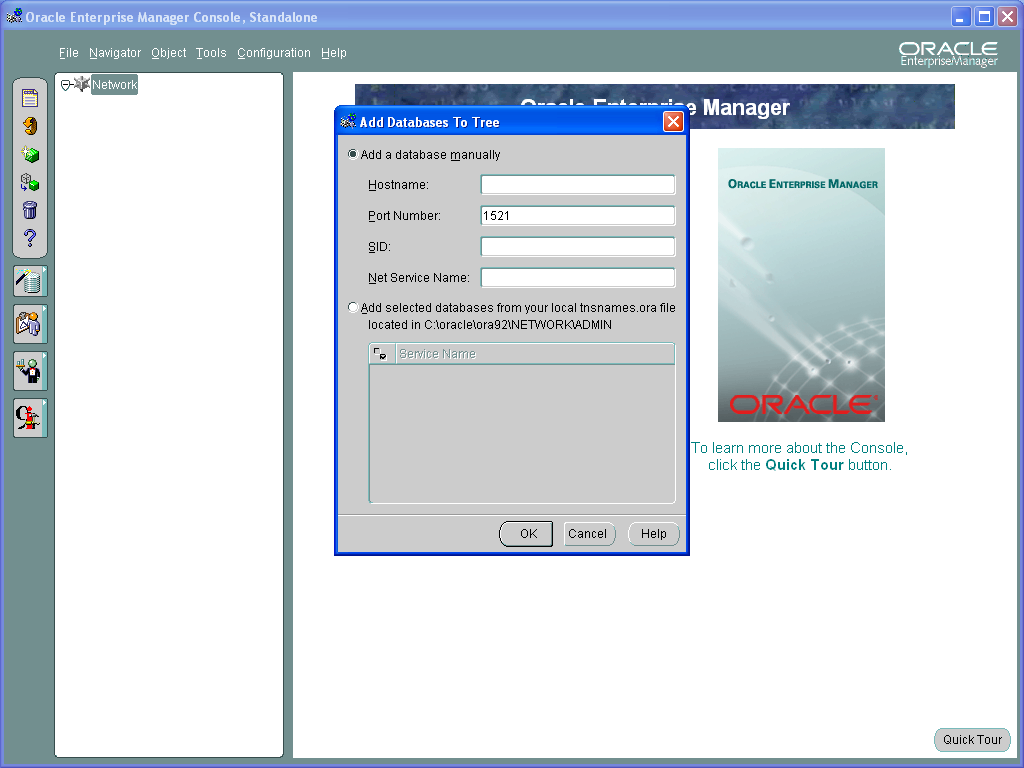Click the Oracle Enterprise Manager splash image
Screen dimensions: 1024x768
coord(801,285)
